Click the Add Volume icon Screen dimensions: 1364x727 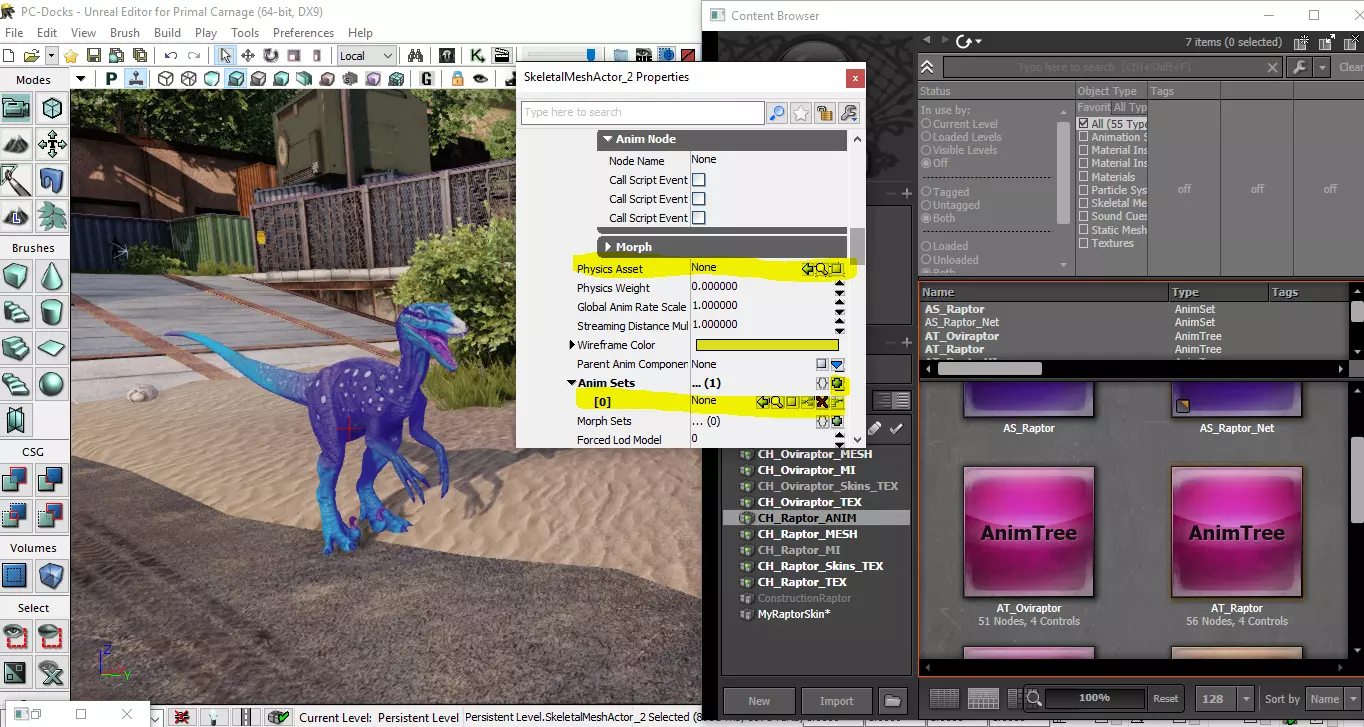click(x=52, y=575)
